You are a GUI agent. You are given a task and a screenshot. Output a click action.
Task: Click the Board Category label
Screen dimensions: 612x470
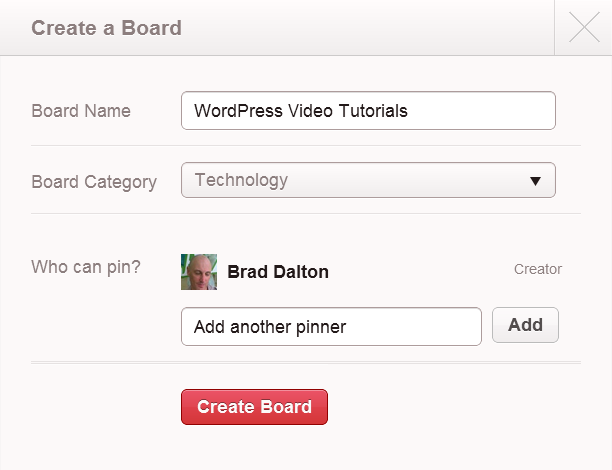click(94, 182)
